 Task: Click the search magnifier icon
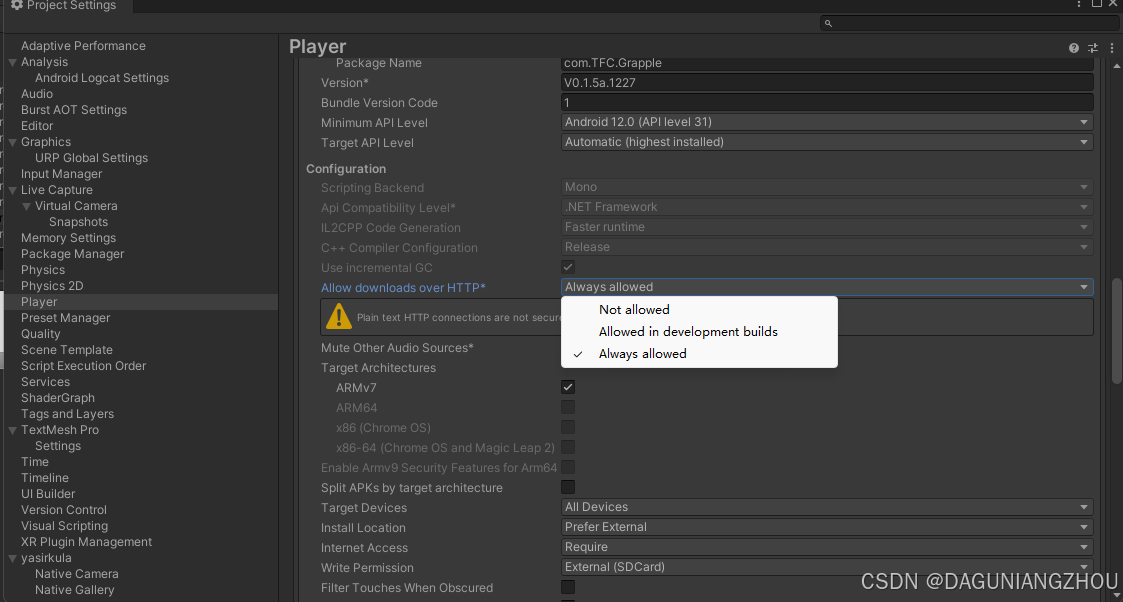click(x=828, y=22)
